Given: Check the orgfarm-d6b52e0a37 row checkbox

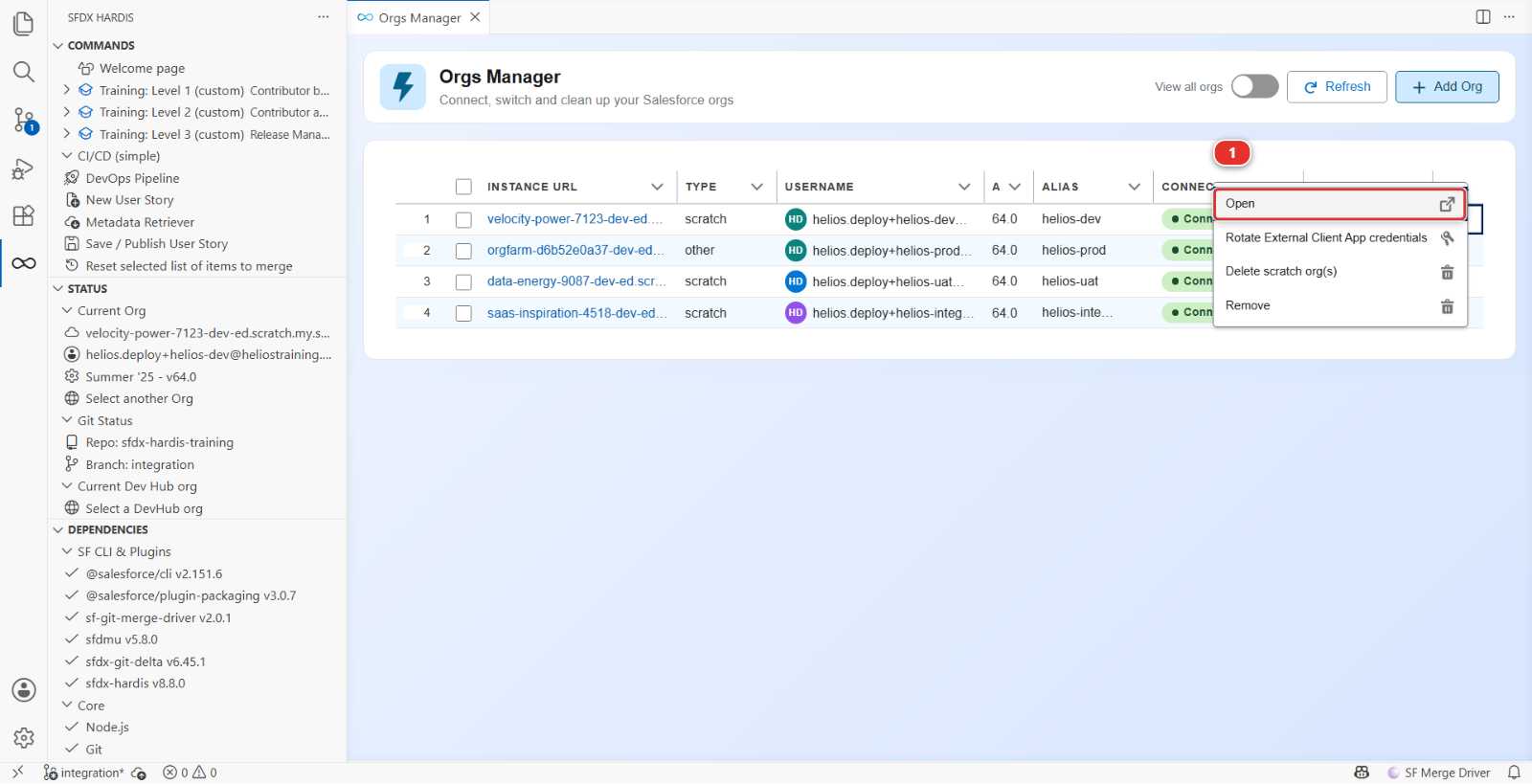Looking at the screenshot, I should 463,251.
